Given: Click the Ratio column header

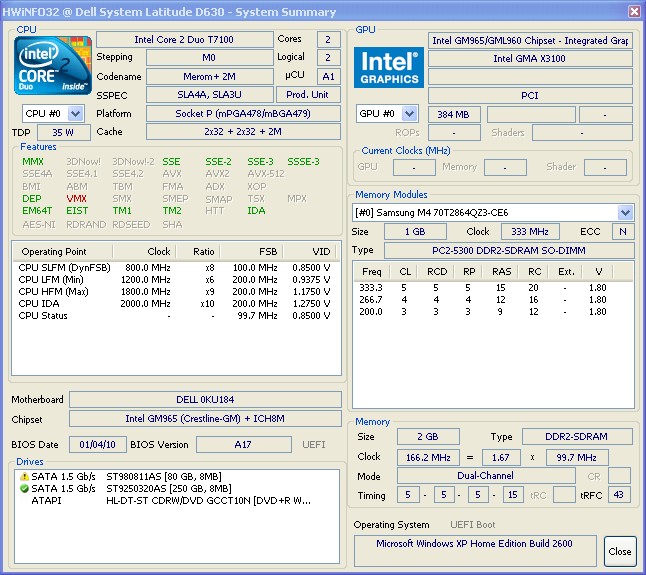Looking at the screenshot, I should [198, 252].
